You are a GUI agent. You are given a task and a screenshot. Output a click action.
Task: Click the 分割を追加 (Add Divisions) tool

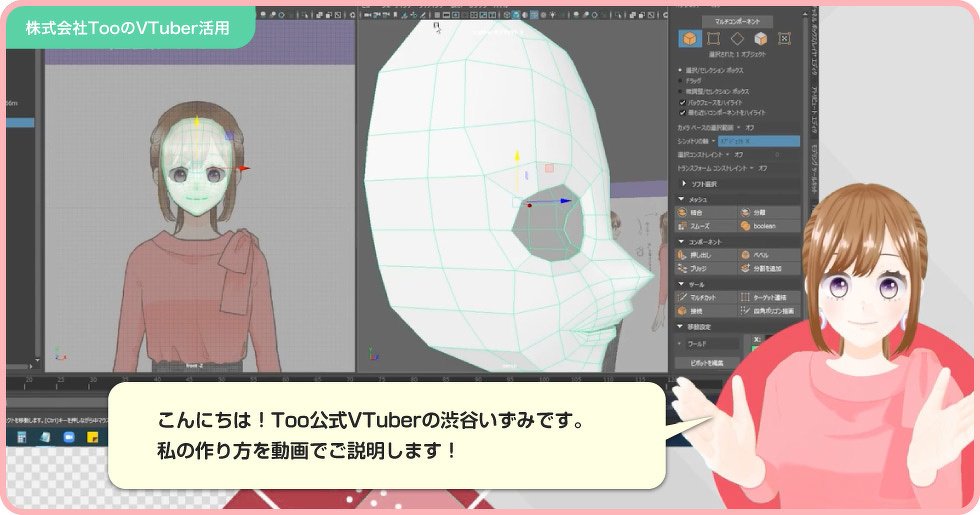[x=769, y=268]
